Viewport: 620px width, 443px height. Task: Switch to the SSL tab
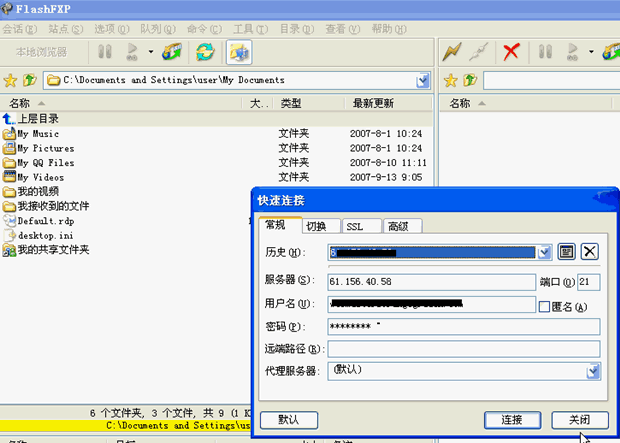click(x=361, y=226)
